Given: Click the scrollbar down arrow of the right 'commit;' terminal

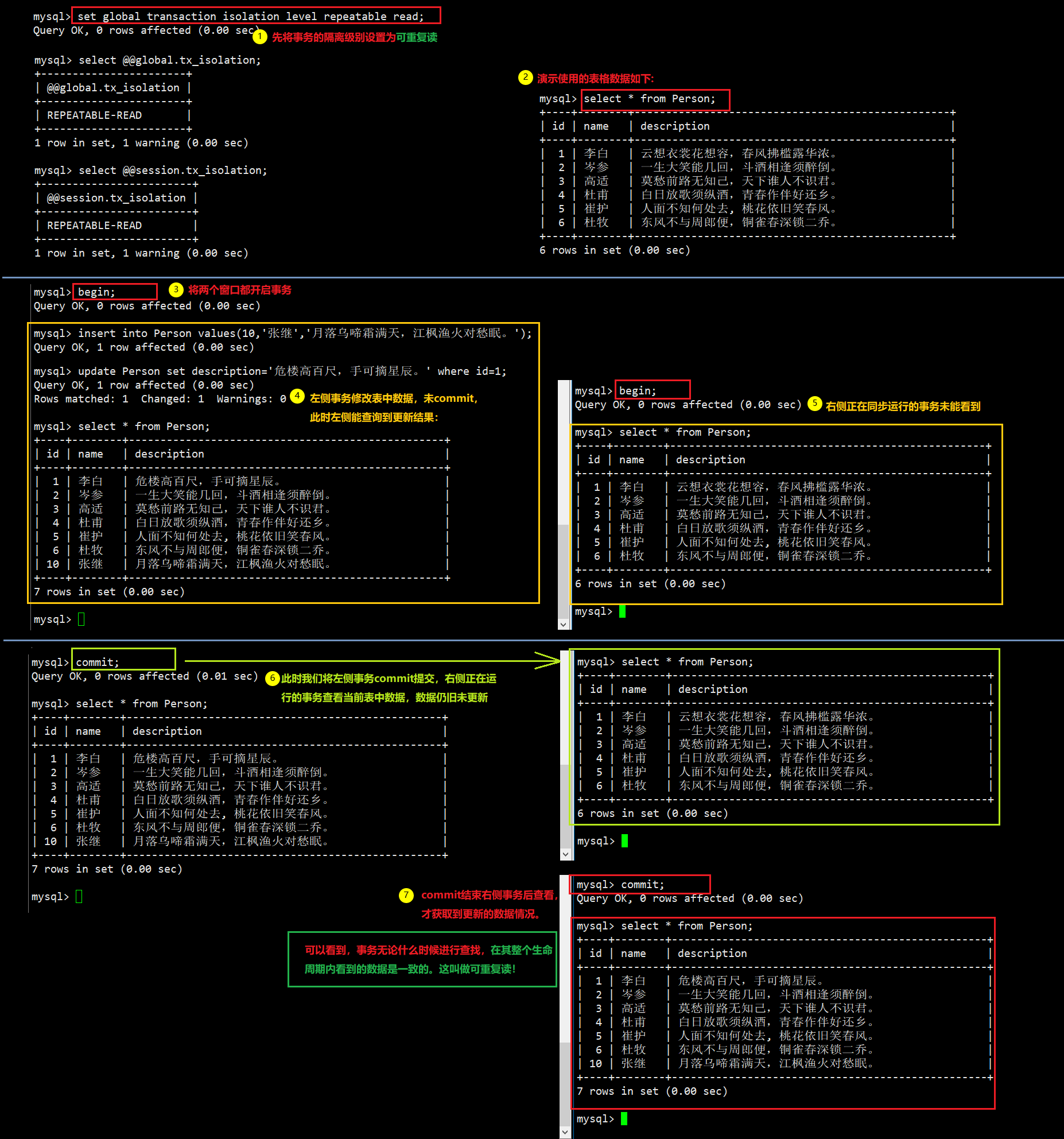Looking at the screenshot, I should [565, 1132].
